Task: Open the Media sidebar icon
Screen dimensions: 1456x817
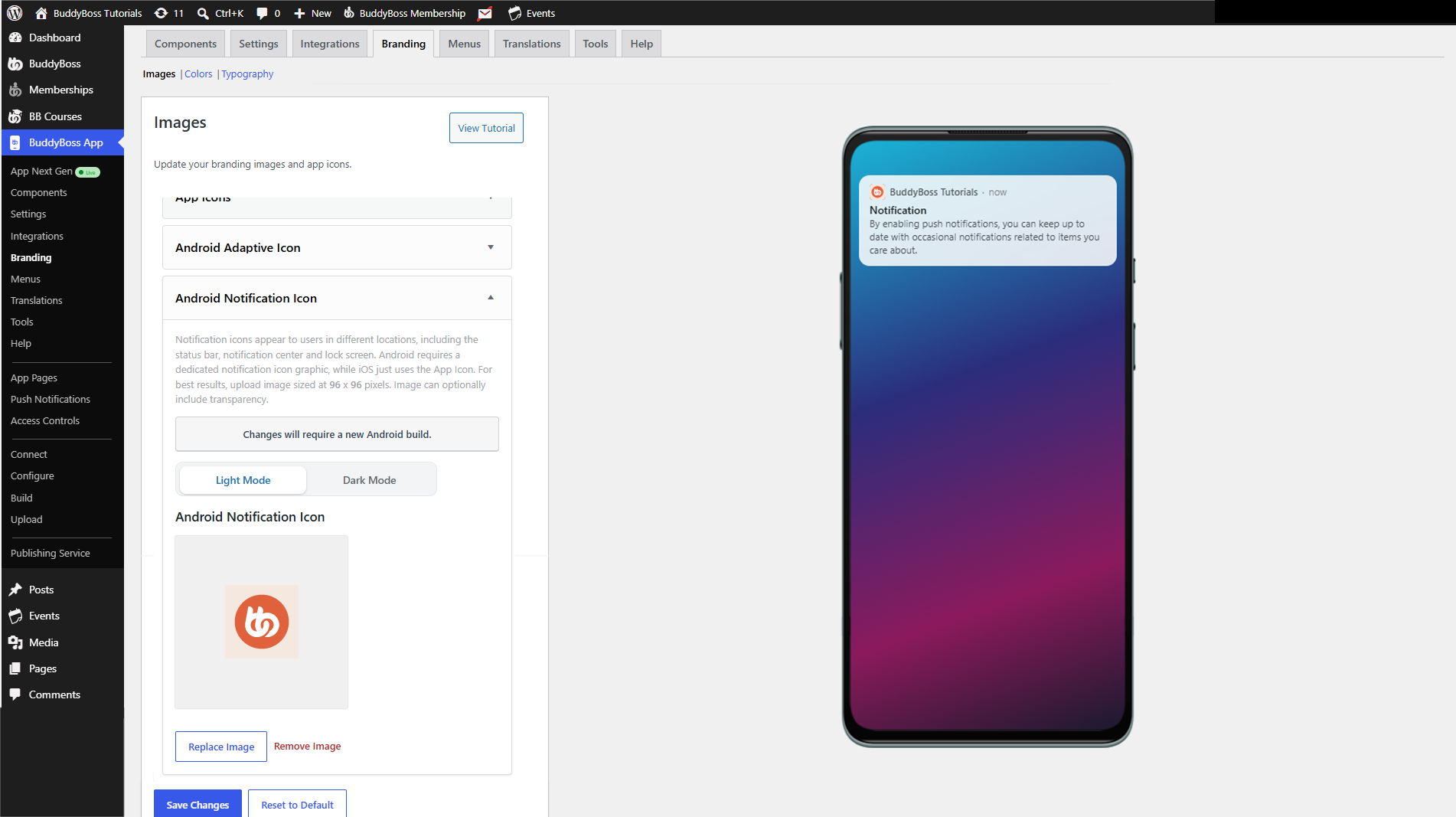Action: [x=15, y=642]
